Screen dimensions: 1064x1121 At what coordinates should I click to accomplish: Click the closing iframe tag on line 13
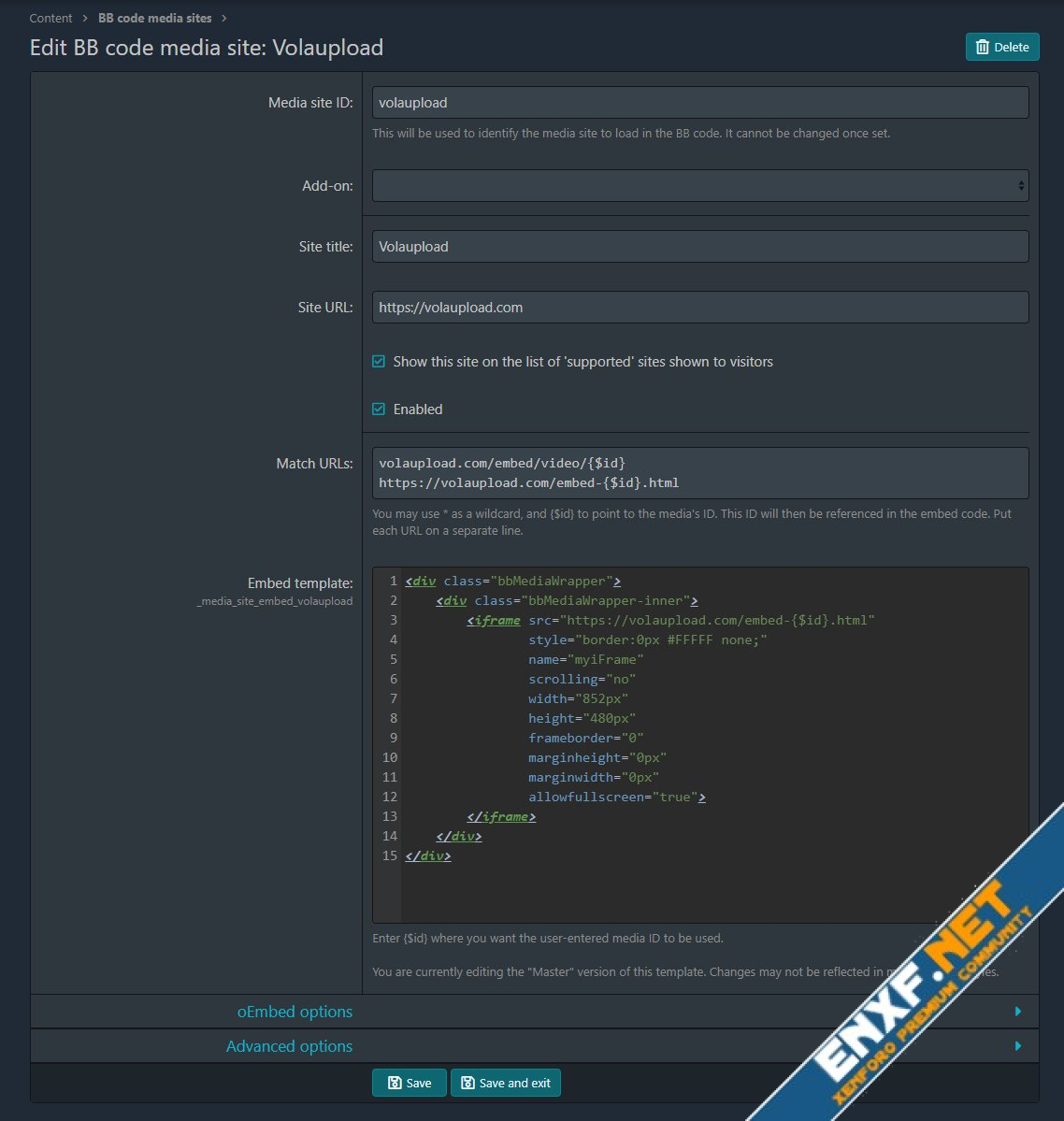pos(501,816)
